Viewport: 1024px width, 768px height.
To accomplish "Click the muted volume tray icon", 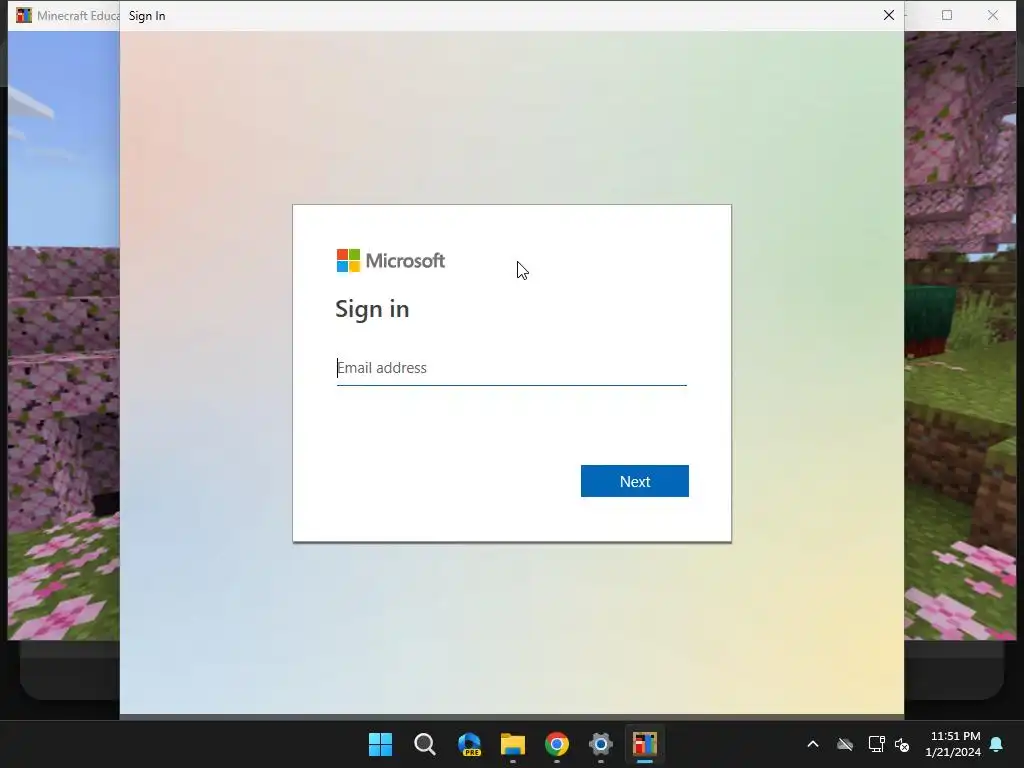I will (x=902, y=744).
